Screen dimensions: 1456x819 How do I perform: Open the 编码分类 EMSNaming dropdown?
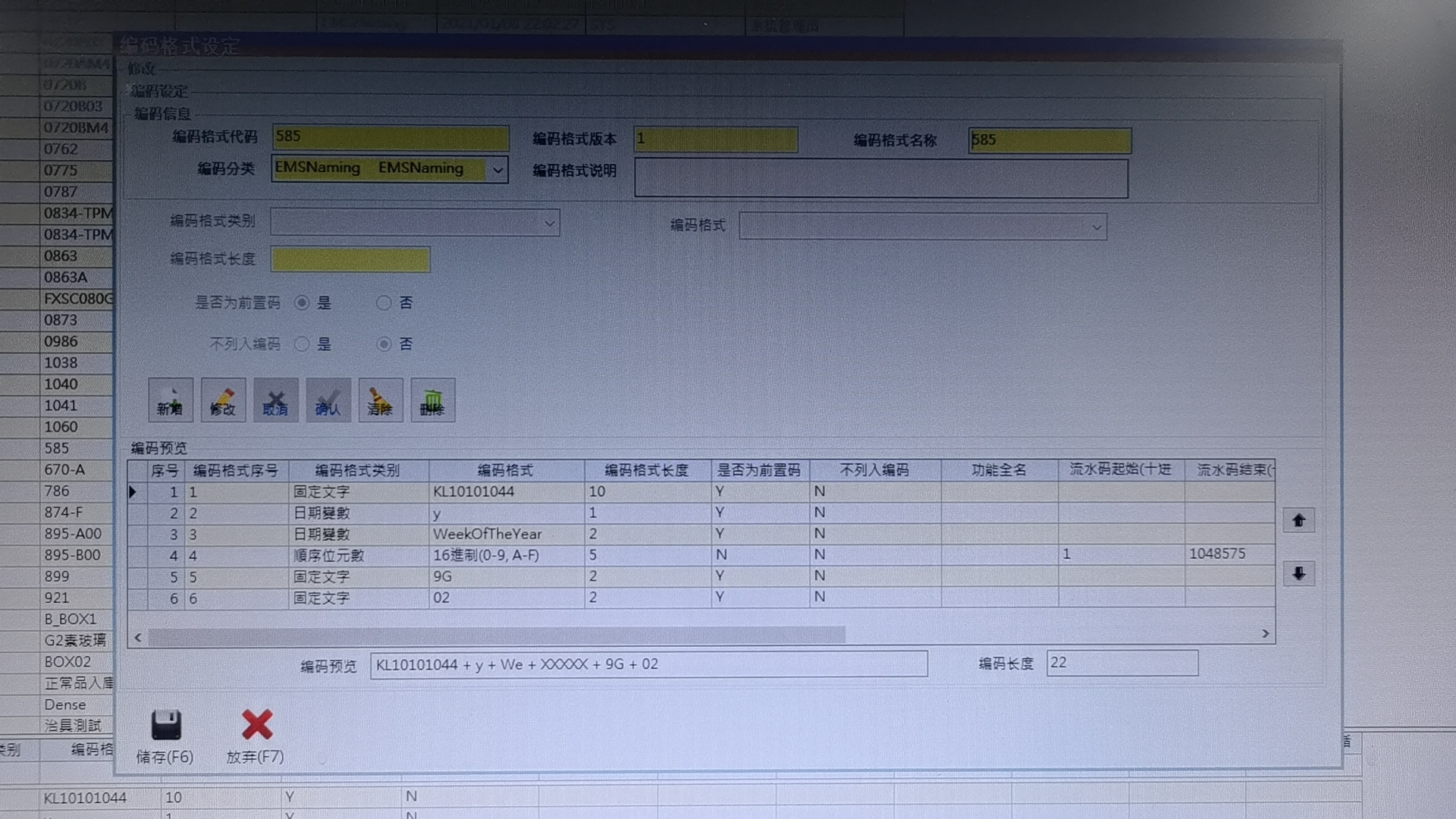pos(497,170)
